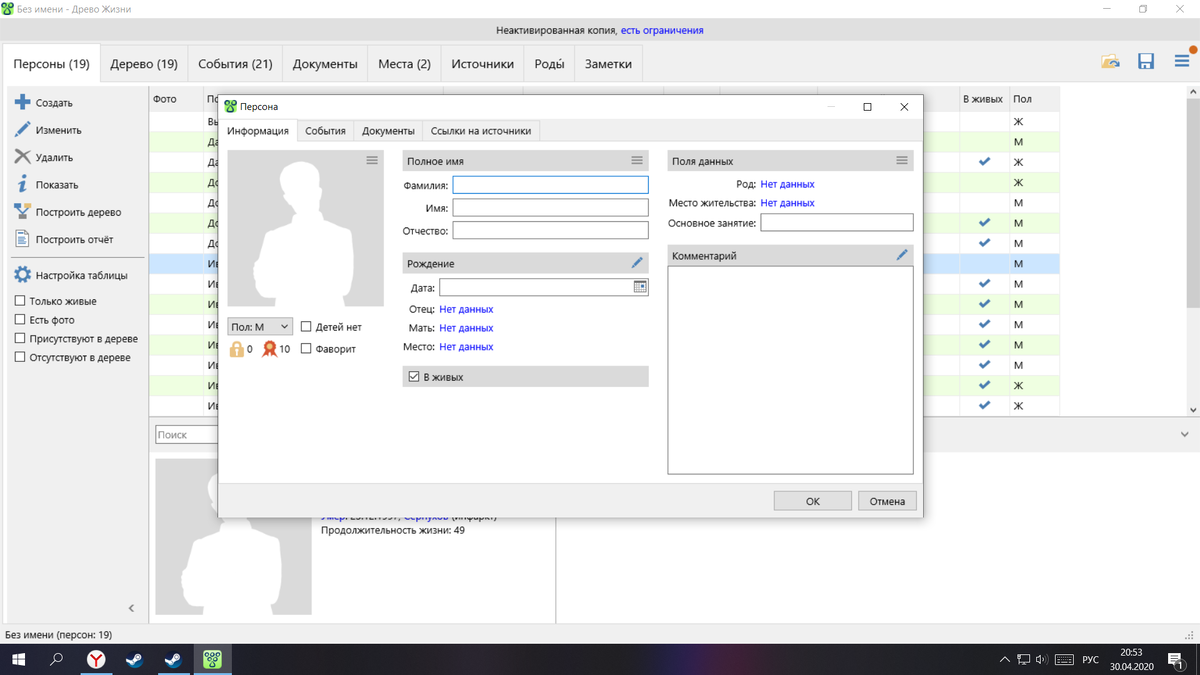The width and height of the screenshot is (1200, 675).
Task: Set father via Отец Нет данных link
Action: (x=466, y=309)
